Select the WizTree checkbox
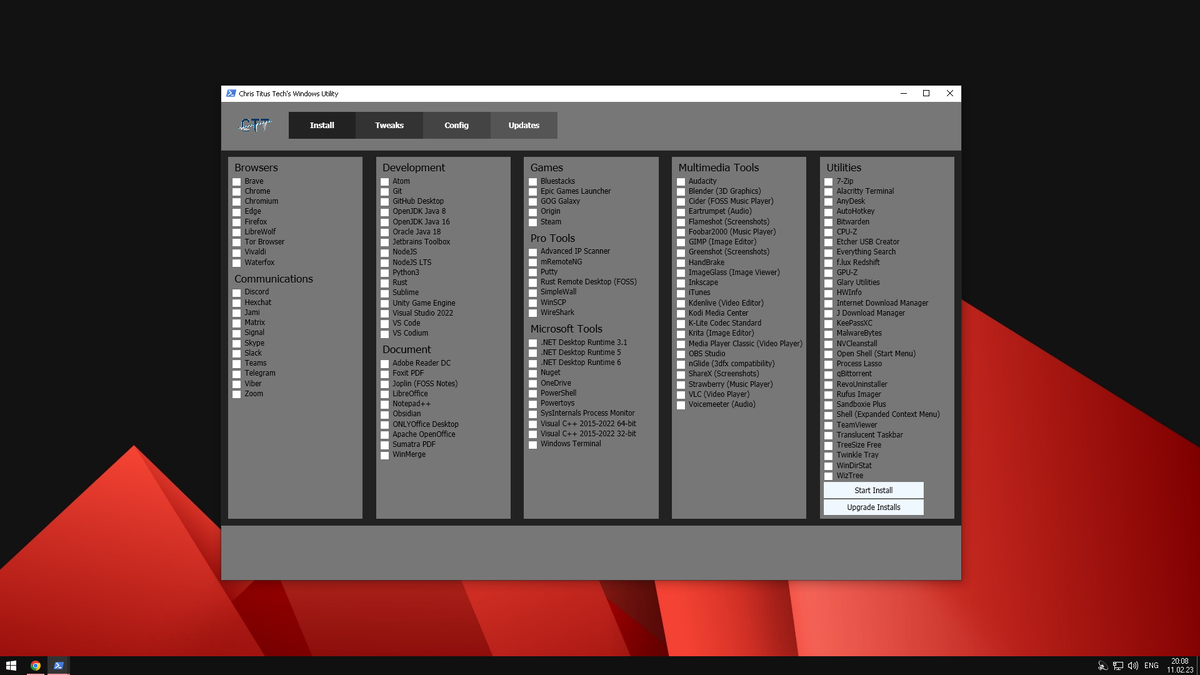The width and height of the screenshot is (1200, 675). tap(829, 475)
